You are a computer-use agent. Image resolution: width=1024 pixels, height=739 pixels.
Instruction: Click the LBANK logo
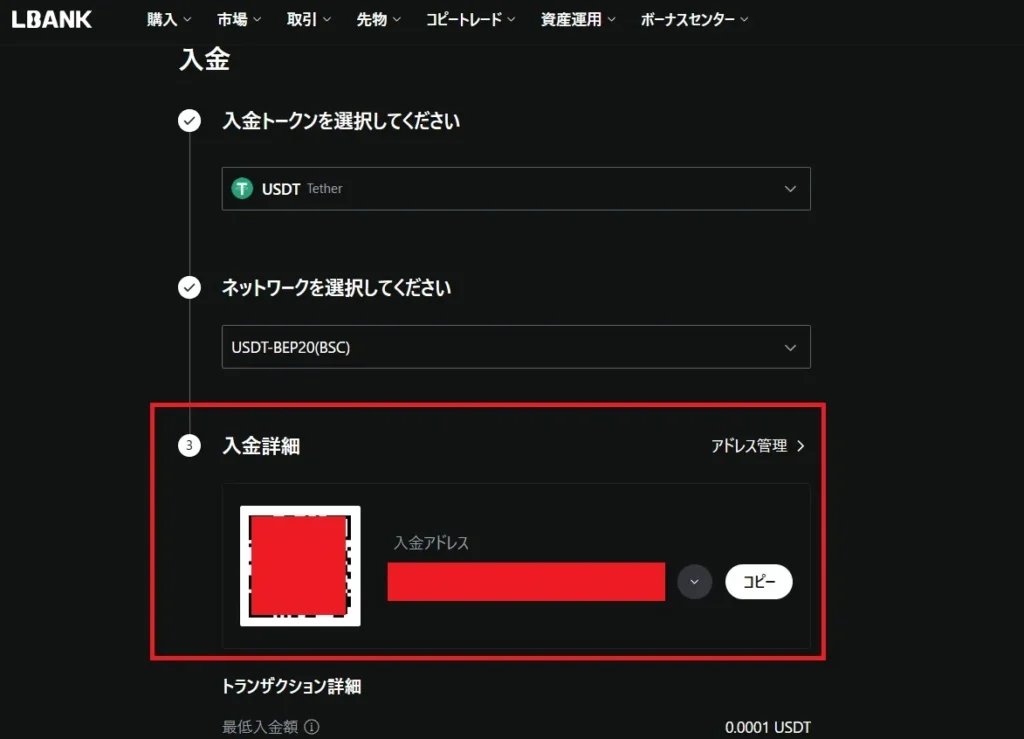point(52,19)
